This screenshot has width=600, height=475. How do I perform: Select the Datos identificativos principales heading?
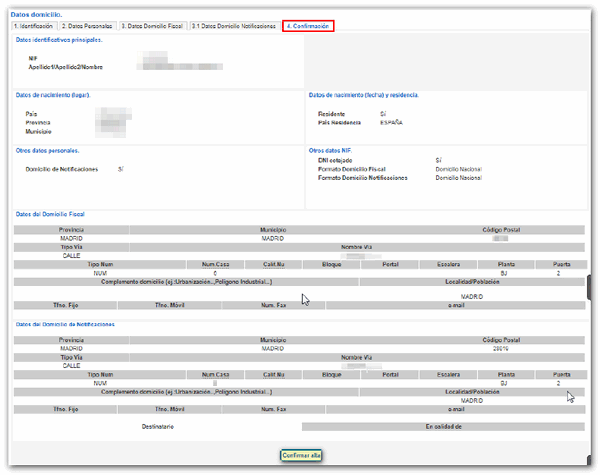coord(59,40)
